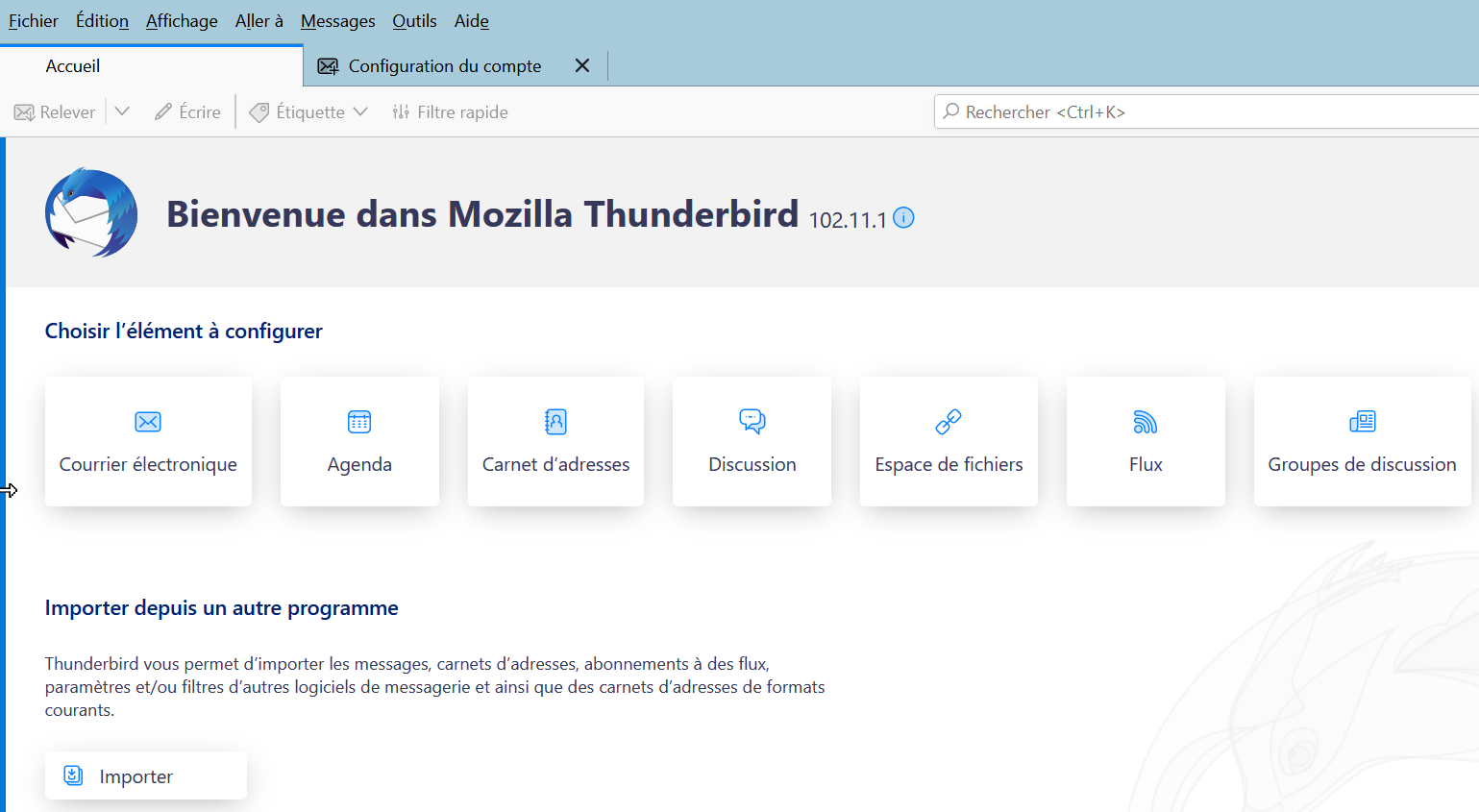This screenshot has height=812, width=1479.
Task: Click the Importer depuis un autre programme heading
Action: tap(221, 607)
